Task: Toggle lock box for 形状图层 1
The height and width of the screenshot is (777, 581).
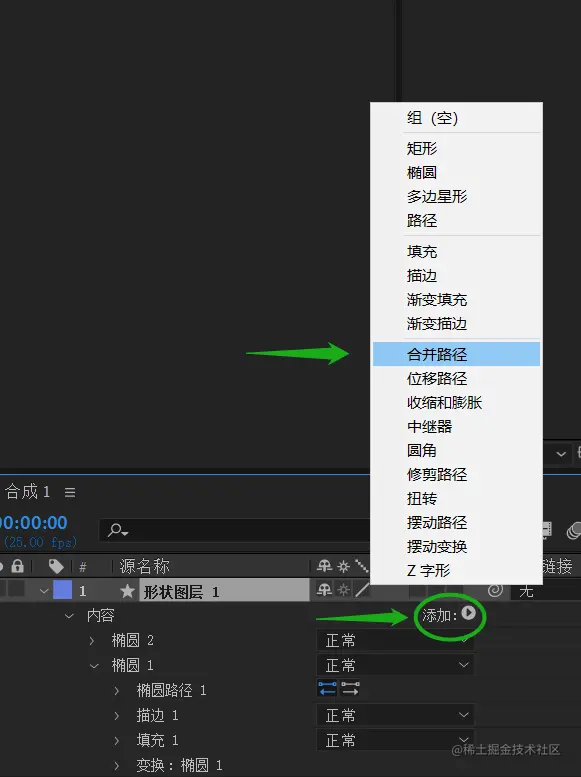Action: (16, 589)
